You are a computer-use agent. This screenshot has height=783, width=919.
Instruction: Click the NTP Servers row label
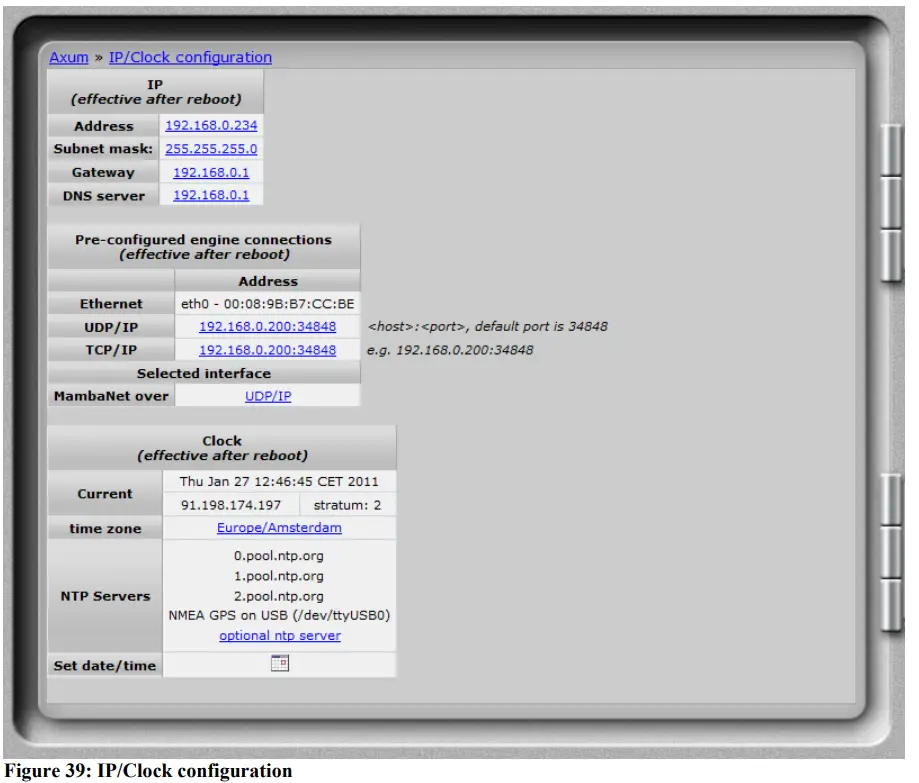(105, 596)
